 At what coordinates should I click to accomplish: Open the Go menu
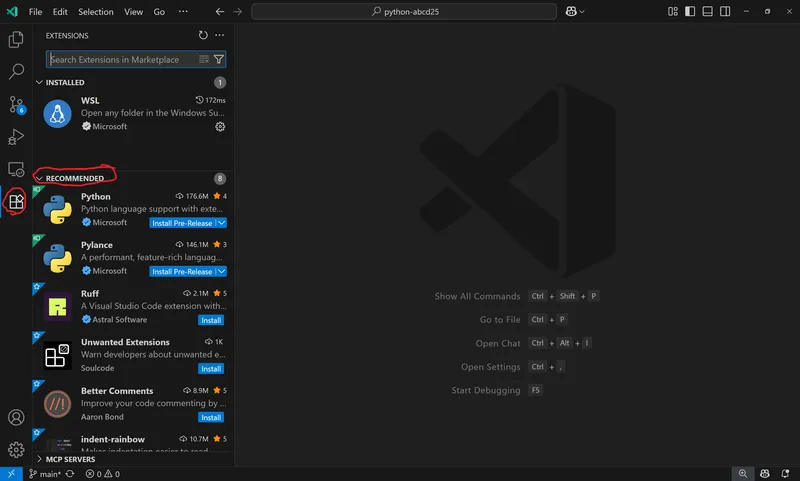click(159, 11)
